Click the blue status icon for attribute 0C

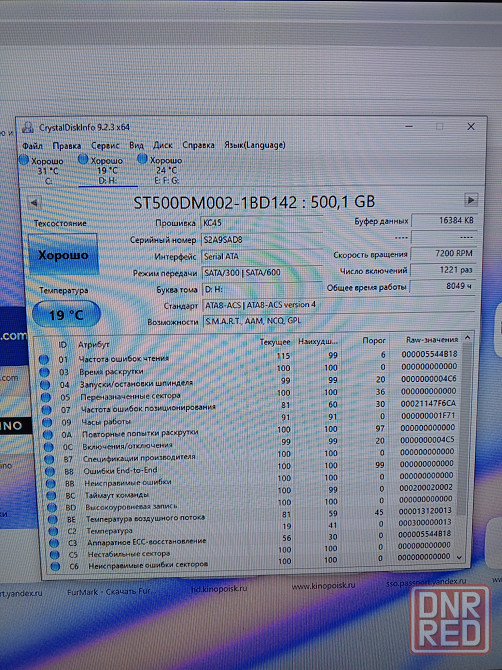(x=49, y=447)
